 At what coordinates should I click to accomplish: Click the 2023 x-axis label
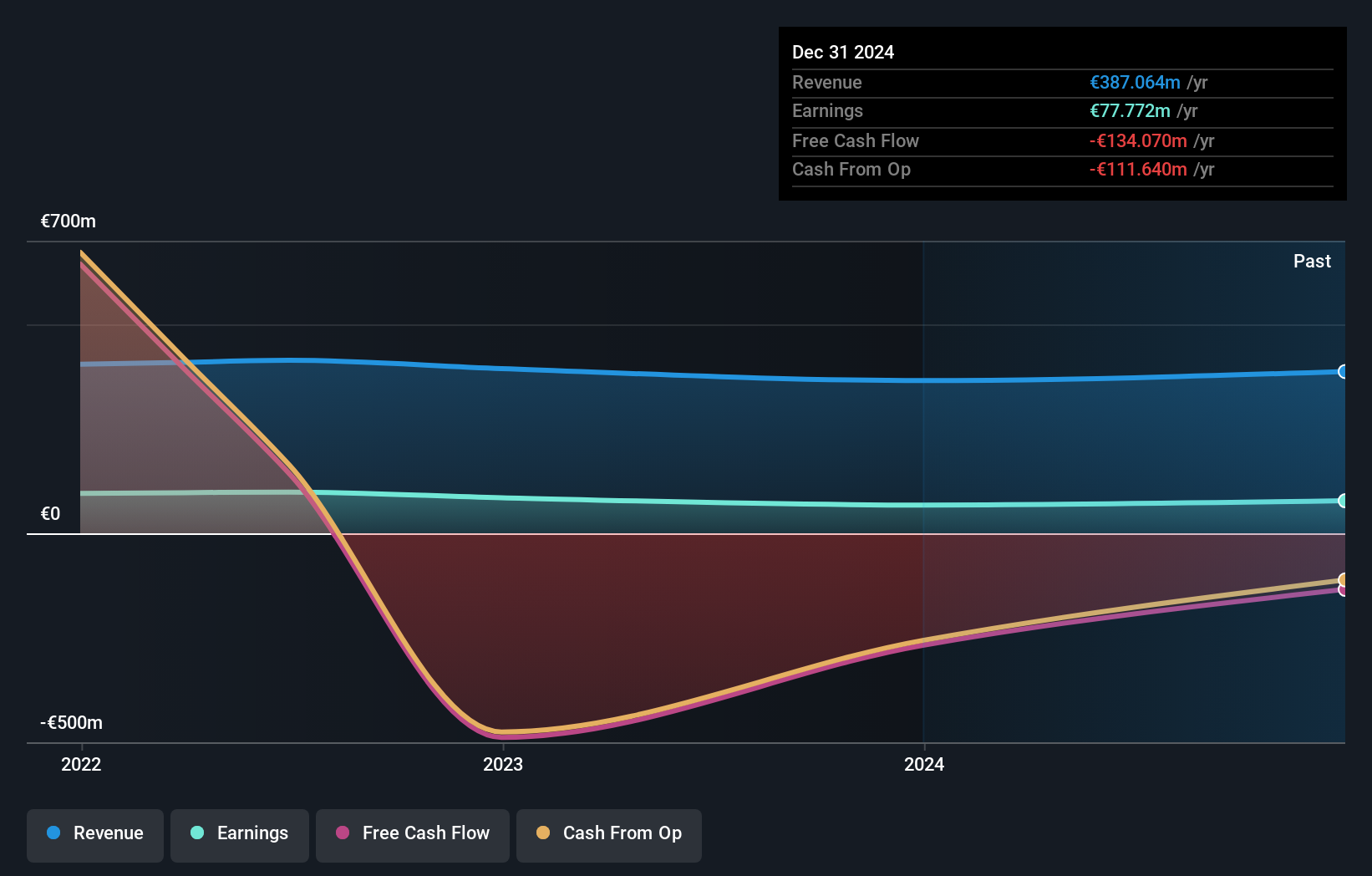(503, 764)
